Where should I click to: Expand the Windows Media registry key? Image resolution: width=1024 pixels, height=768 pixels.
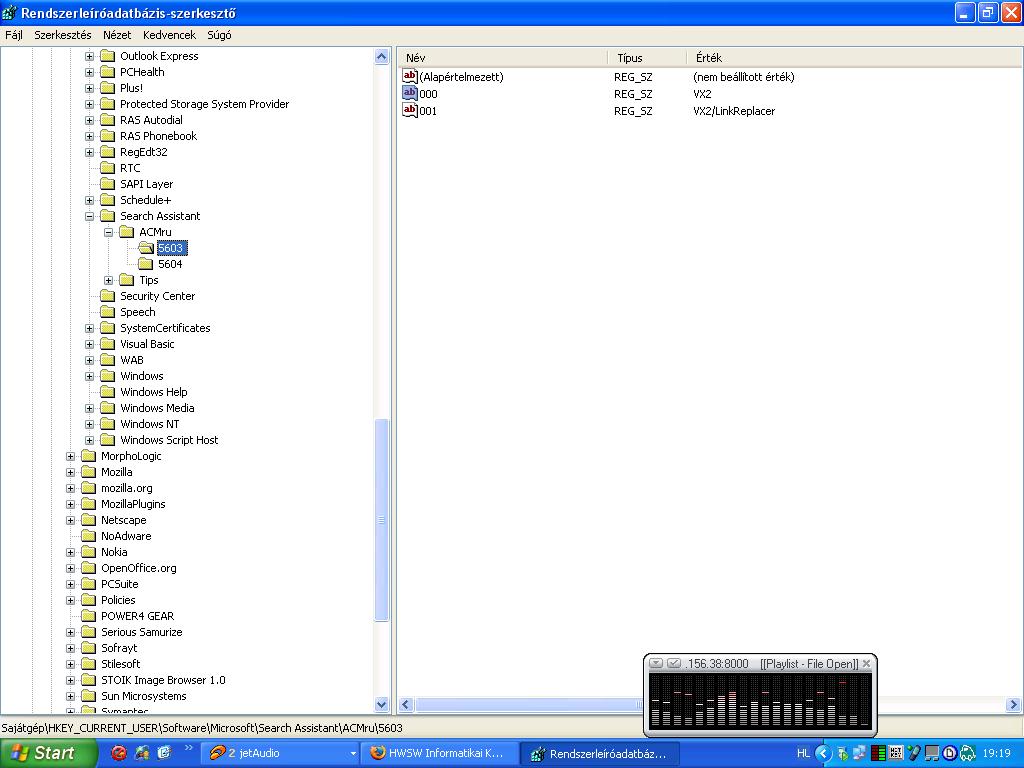coord(89,408)
